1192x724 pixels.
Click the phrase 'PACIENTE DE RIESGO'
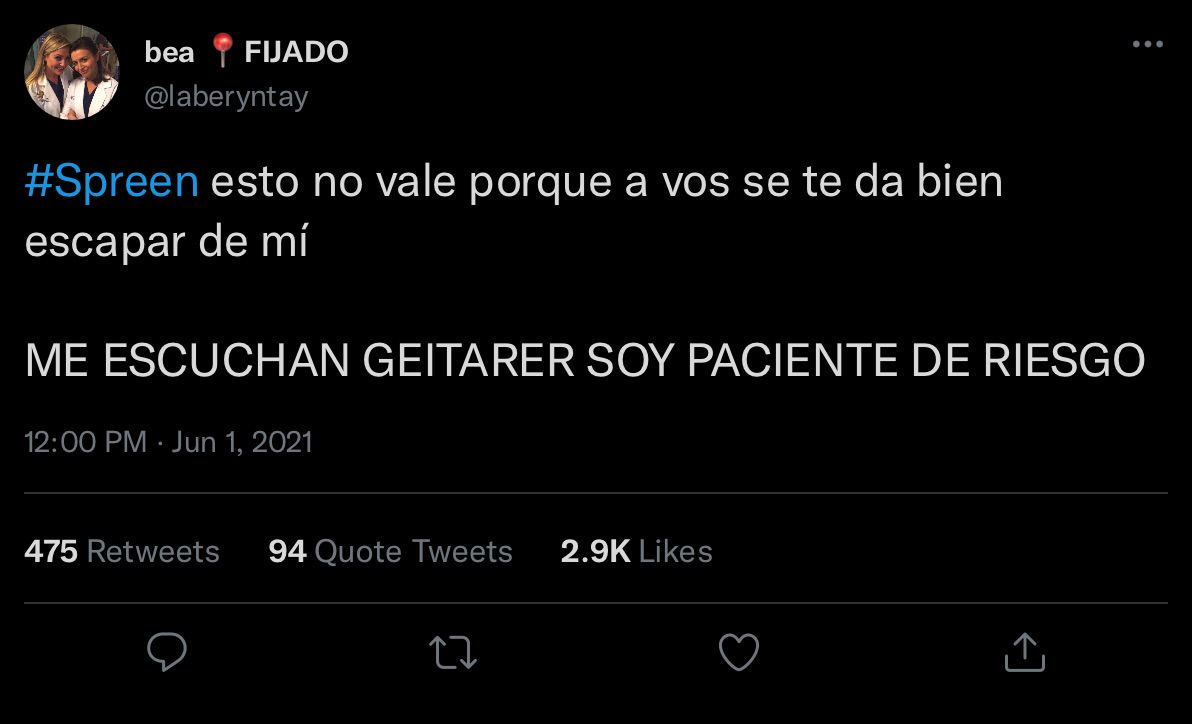pyautogui.click(x=916, y=360)
